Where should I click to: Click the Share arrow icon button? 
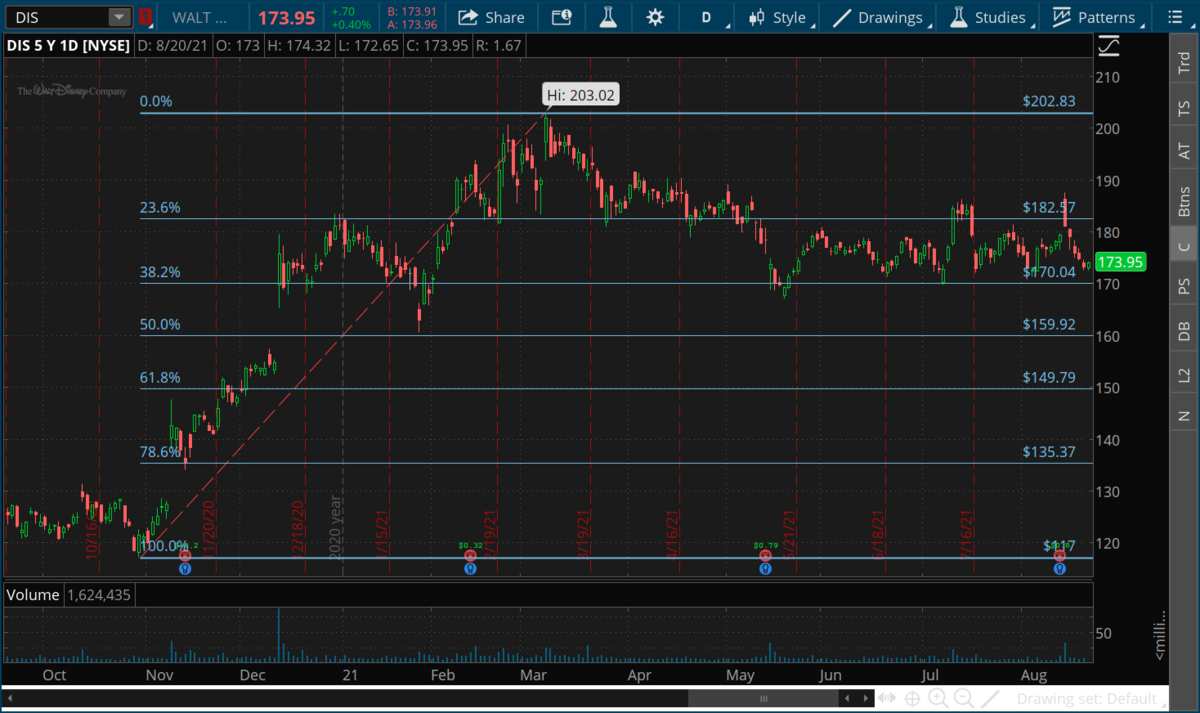[492, 17]
